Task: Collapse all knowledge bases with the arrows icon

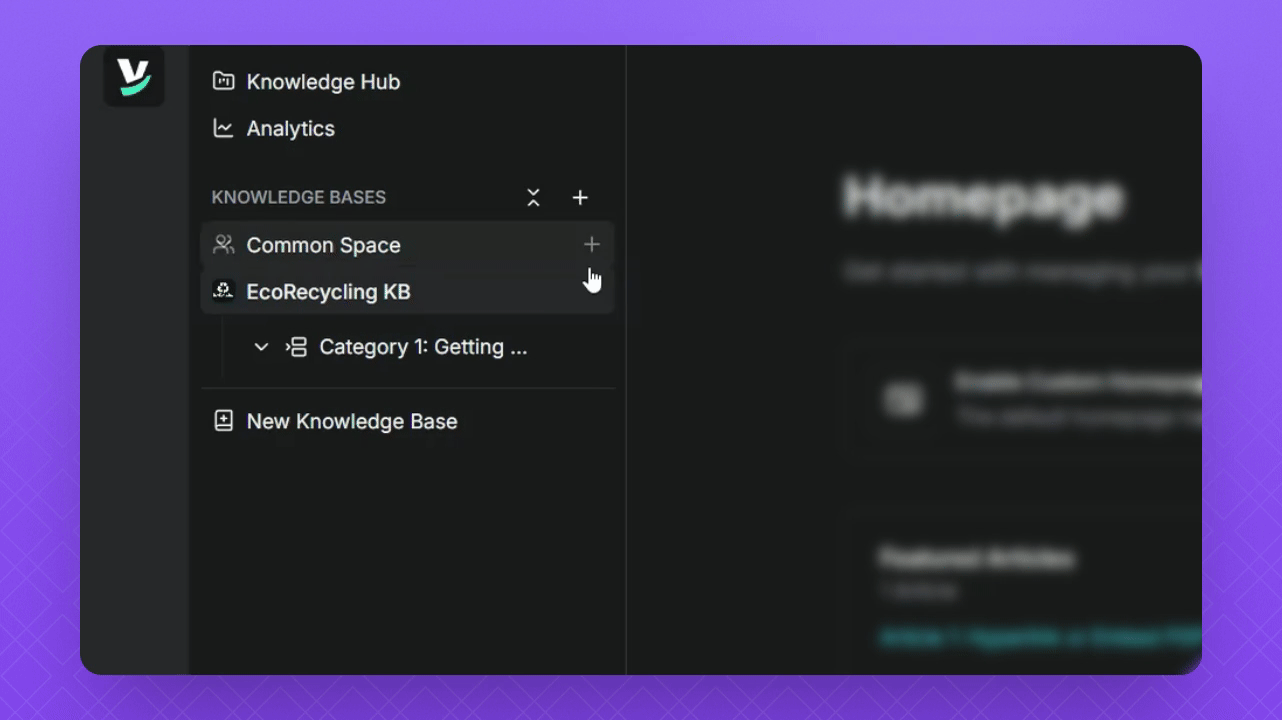Action: pyautogui.click(x=533, y=198)
